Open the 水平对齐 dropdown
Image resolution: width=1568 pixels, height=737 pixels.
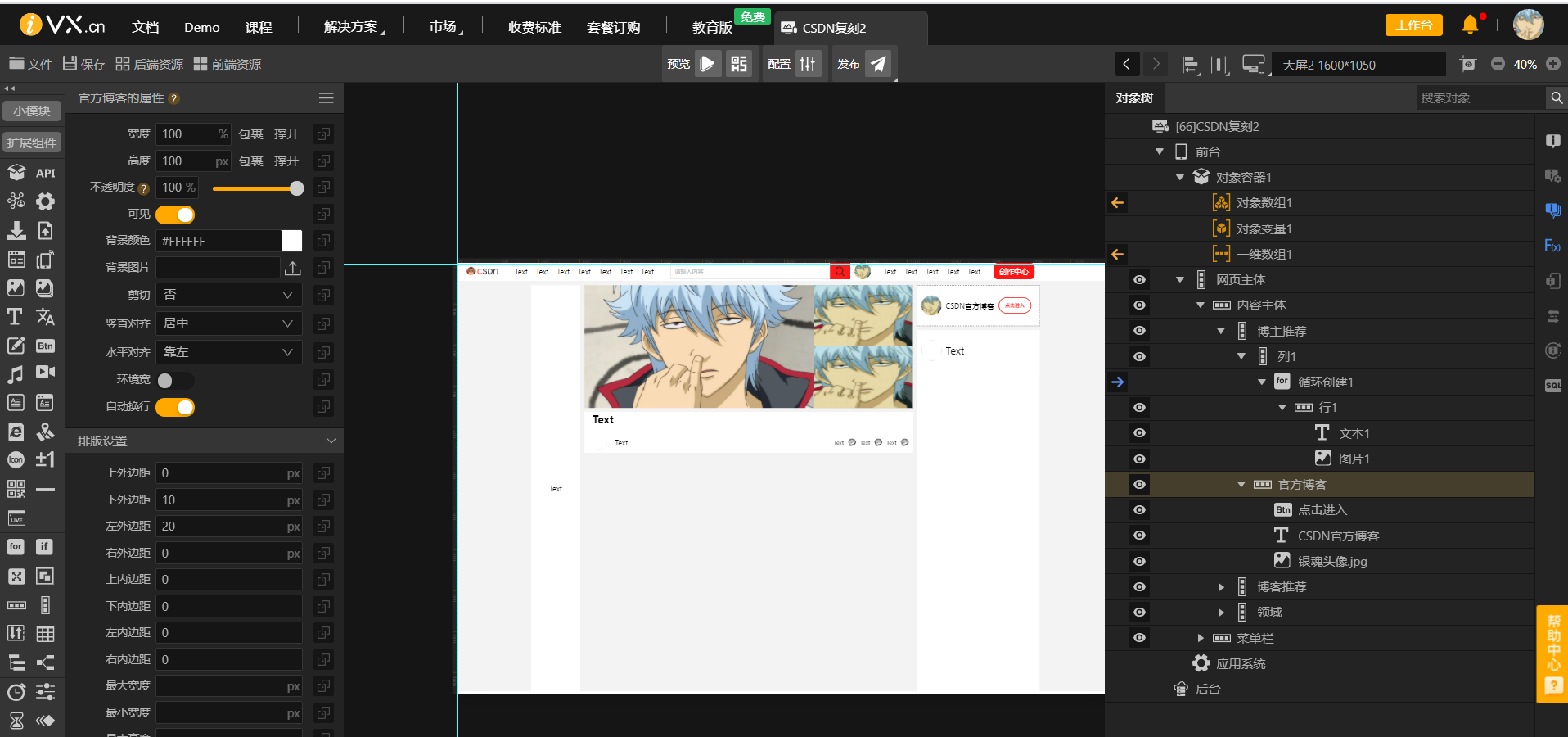click(x=229, y=352)
